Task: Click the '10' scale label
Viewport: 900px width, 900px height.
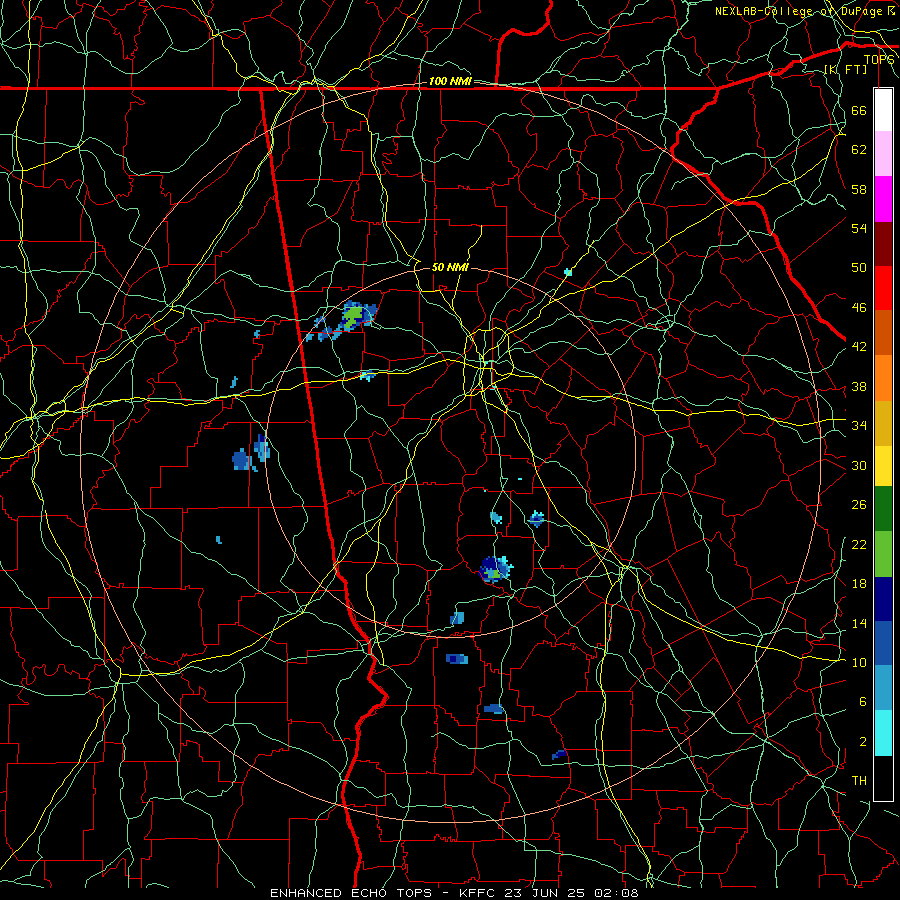Action: click(859, 662)
